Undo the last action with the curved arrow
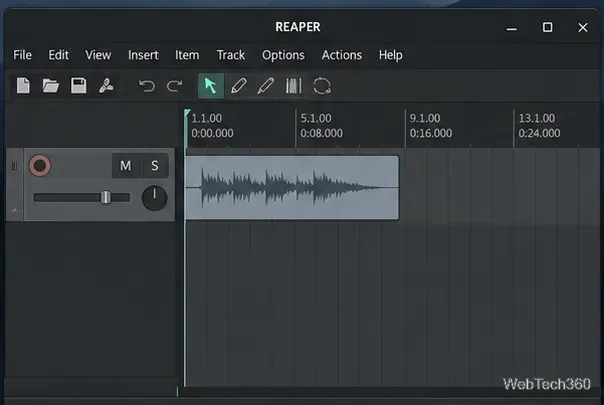The width and height of the screenshot is (604, 405). [147, 86]
